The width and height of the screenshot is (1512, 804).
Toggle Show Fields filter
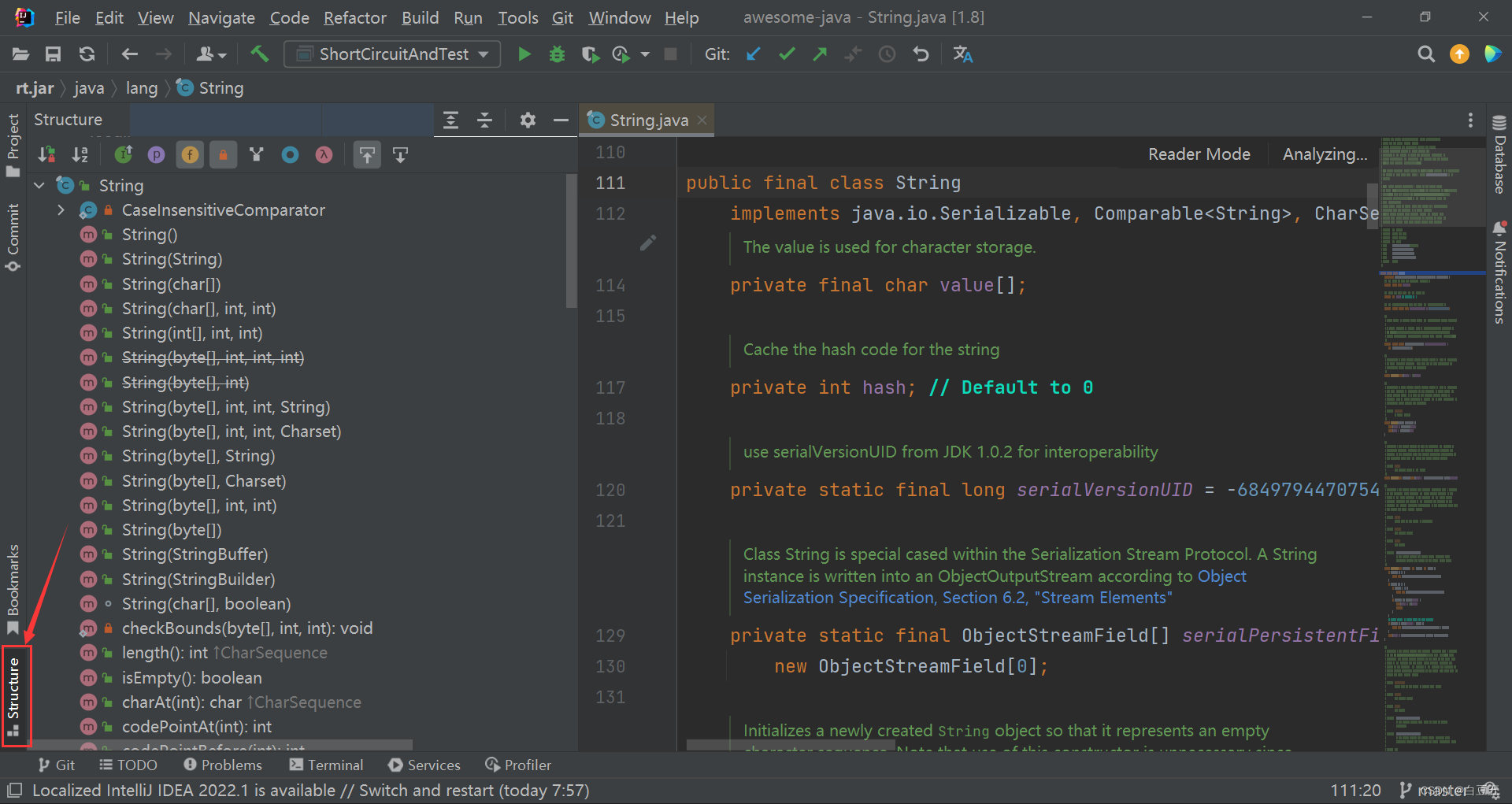coord(190,155)
